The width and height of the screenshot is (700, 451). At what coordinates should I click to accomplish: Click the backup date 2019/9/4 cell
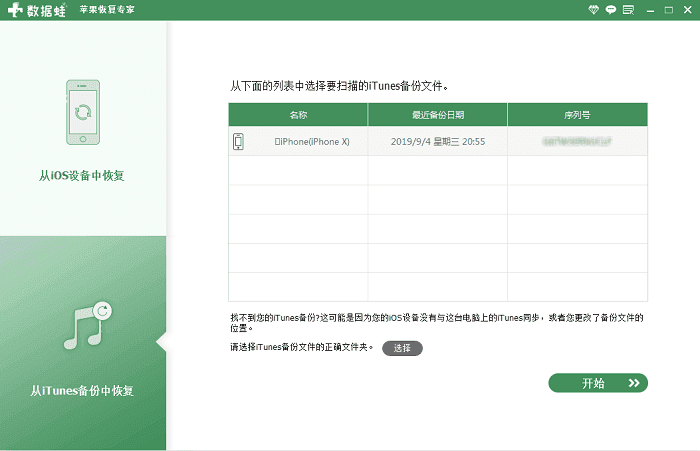tap(437, 142)
